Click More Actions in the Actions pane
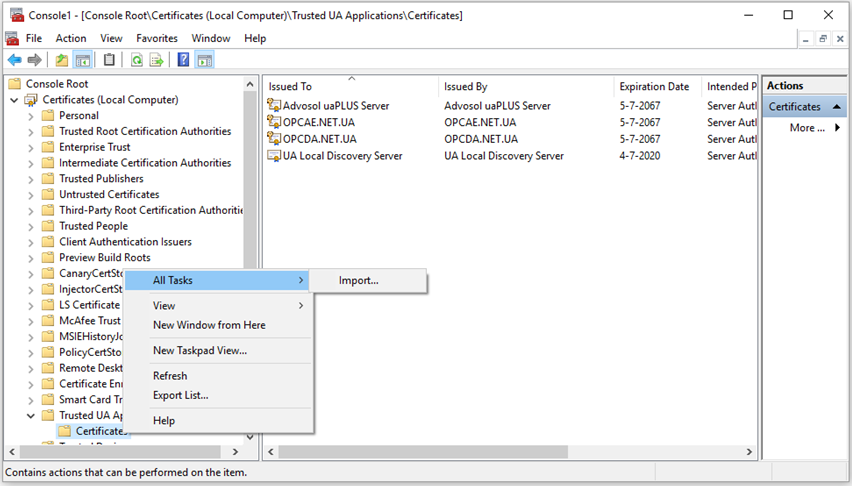The width and height of the screenshot is (852, 486). click(x=807, y=128)
